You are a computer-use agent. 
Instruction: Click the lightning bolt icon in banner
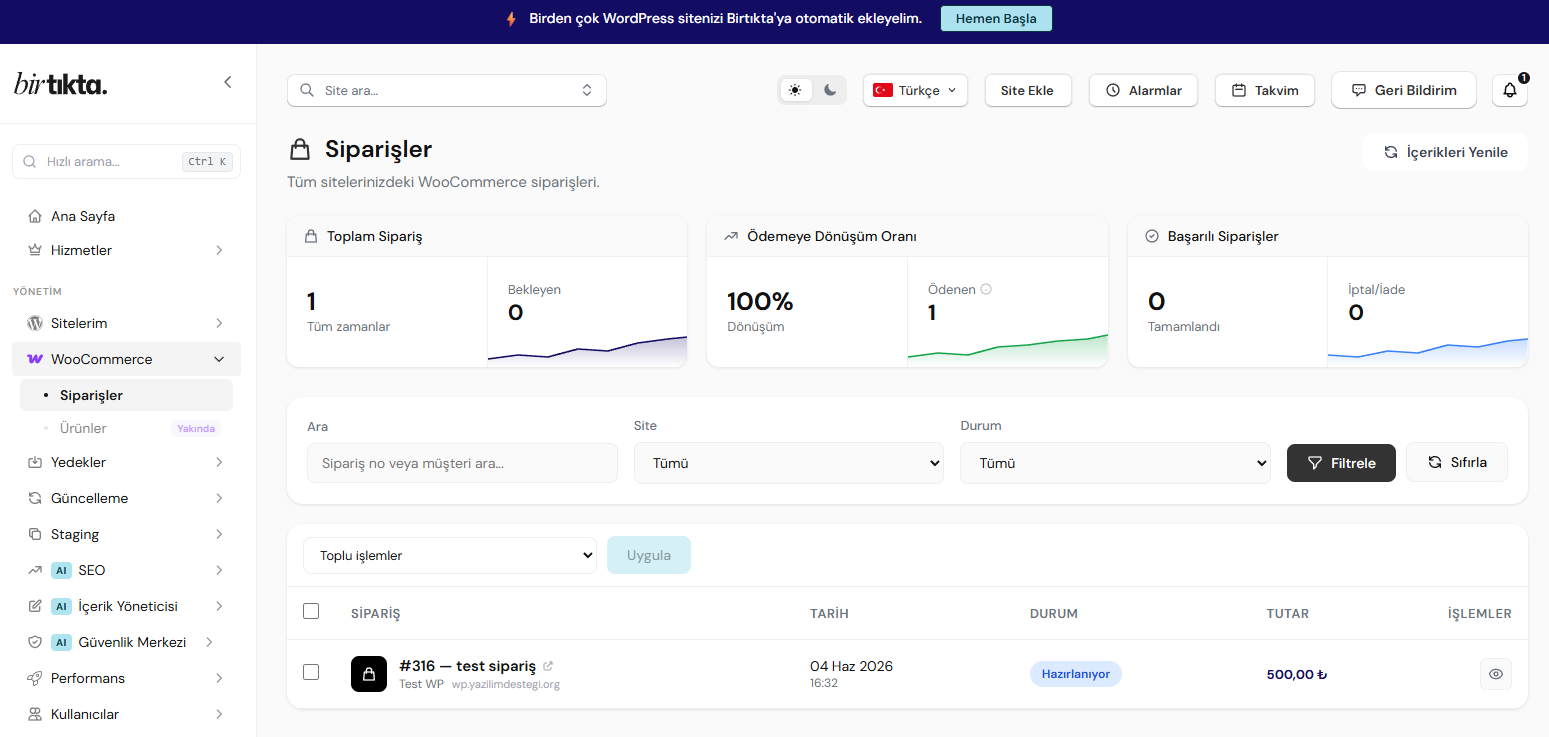coord(512,19)
